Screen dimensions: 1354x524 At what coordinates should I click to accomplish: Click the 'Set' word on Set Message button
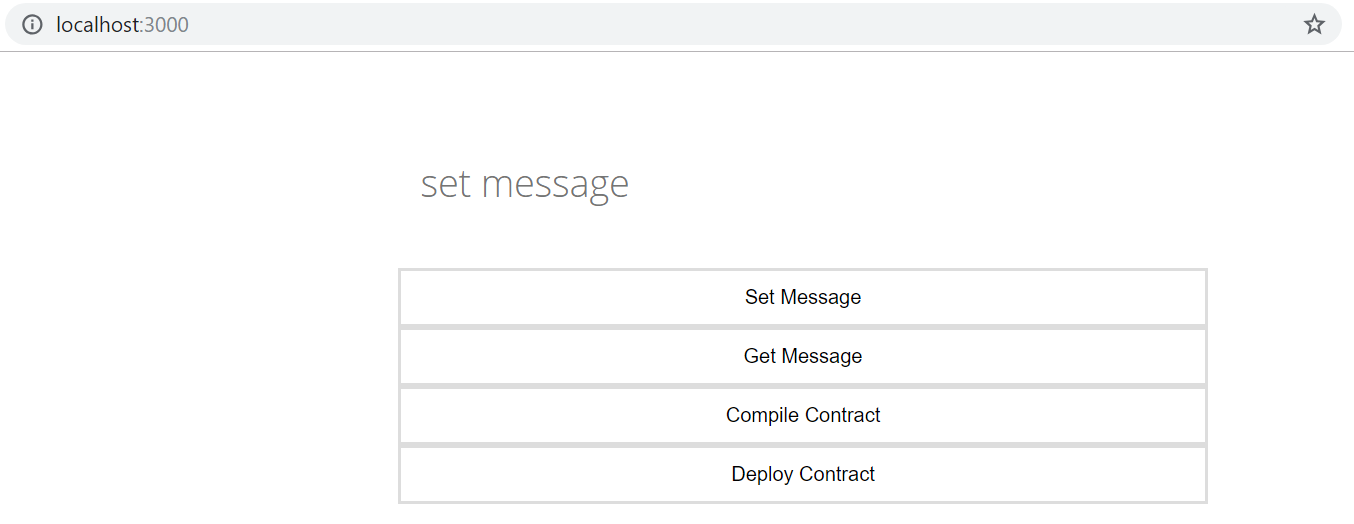coord(759,297)
